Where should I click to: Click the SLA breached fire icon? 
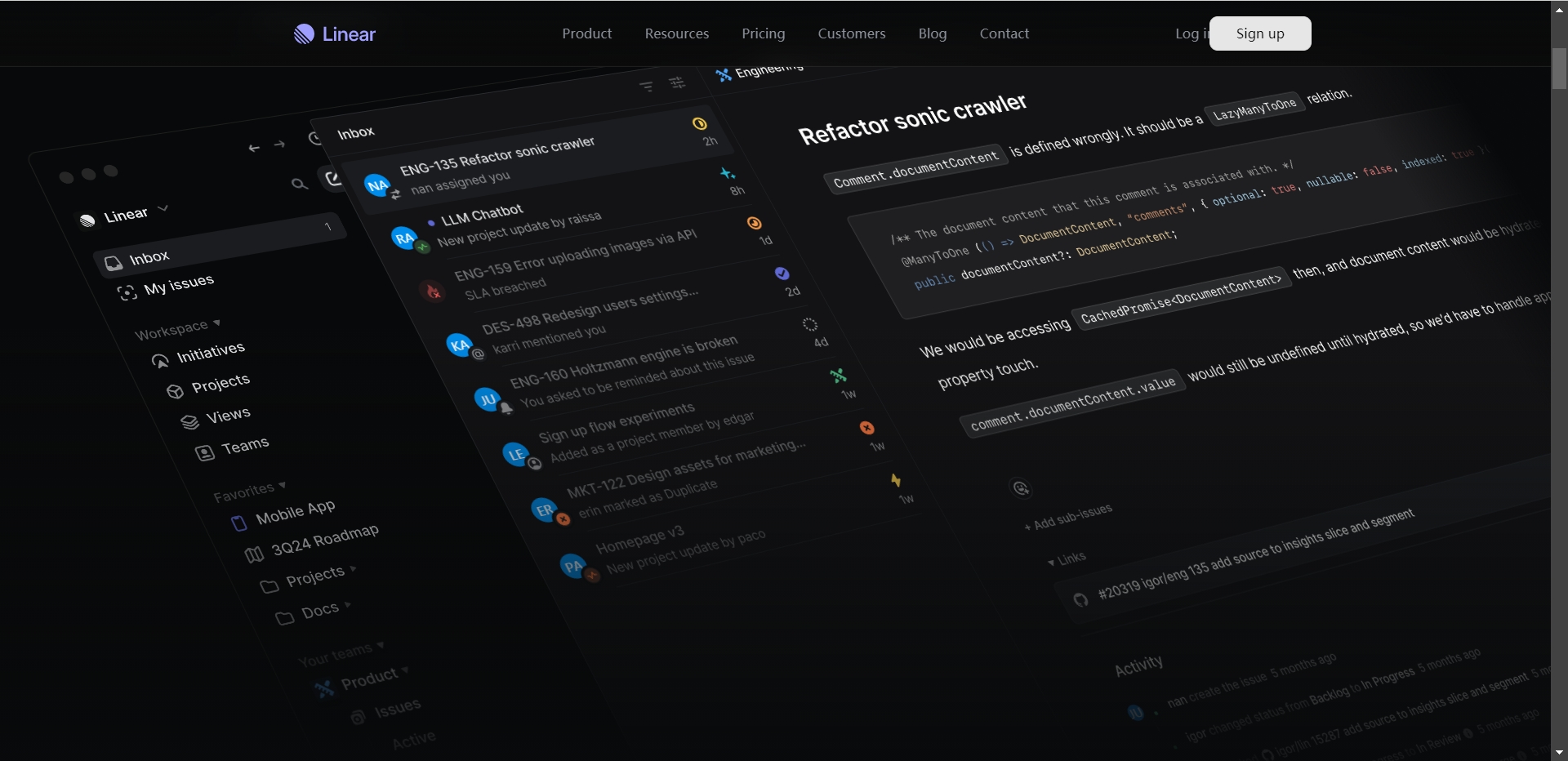point(433,291)
